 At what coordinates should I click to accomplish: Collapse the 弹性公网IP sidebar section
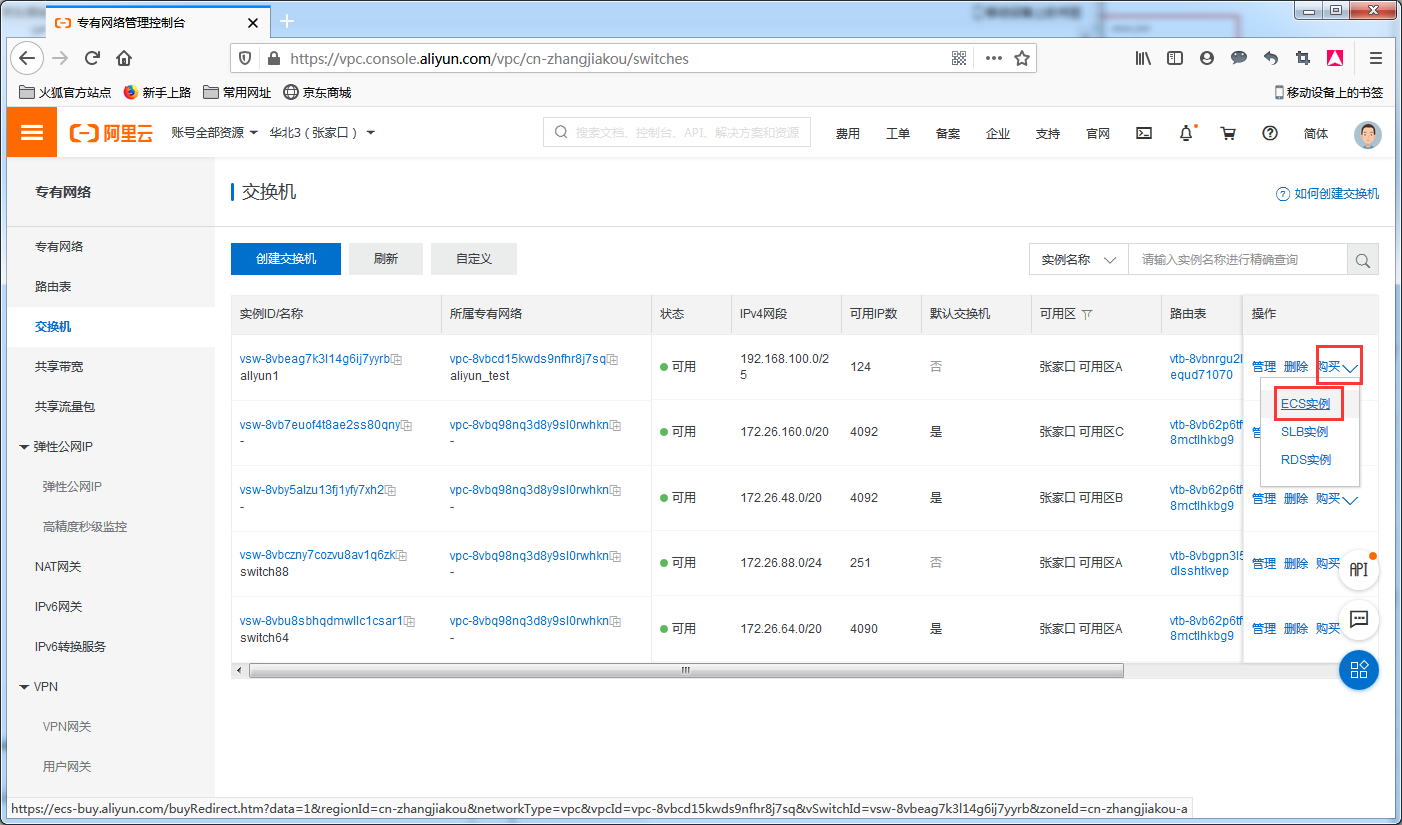tap(24, 447)
